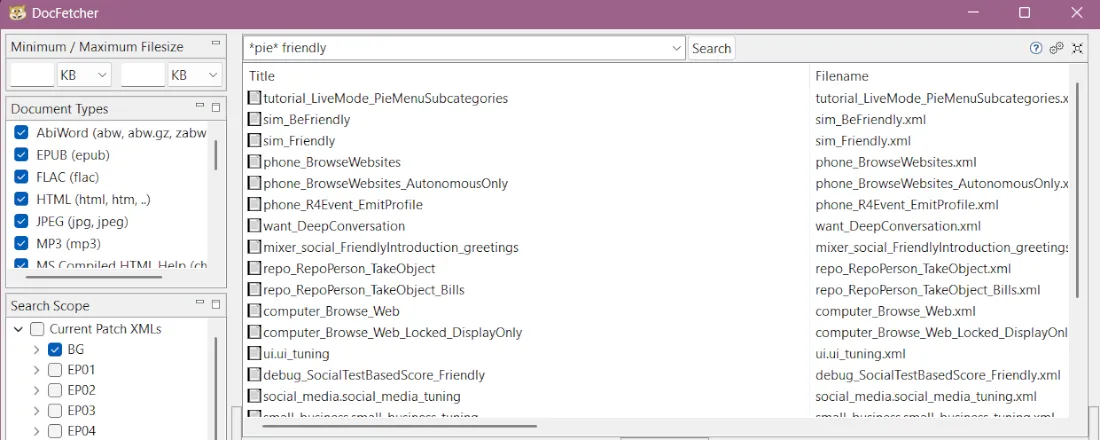Open the preferences gears icon
The height and width of the screenshot is (440, 1100).
[1057, 48]
